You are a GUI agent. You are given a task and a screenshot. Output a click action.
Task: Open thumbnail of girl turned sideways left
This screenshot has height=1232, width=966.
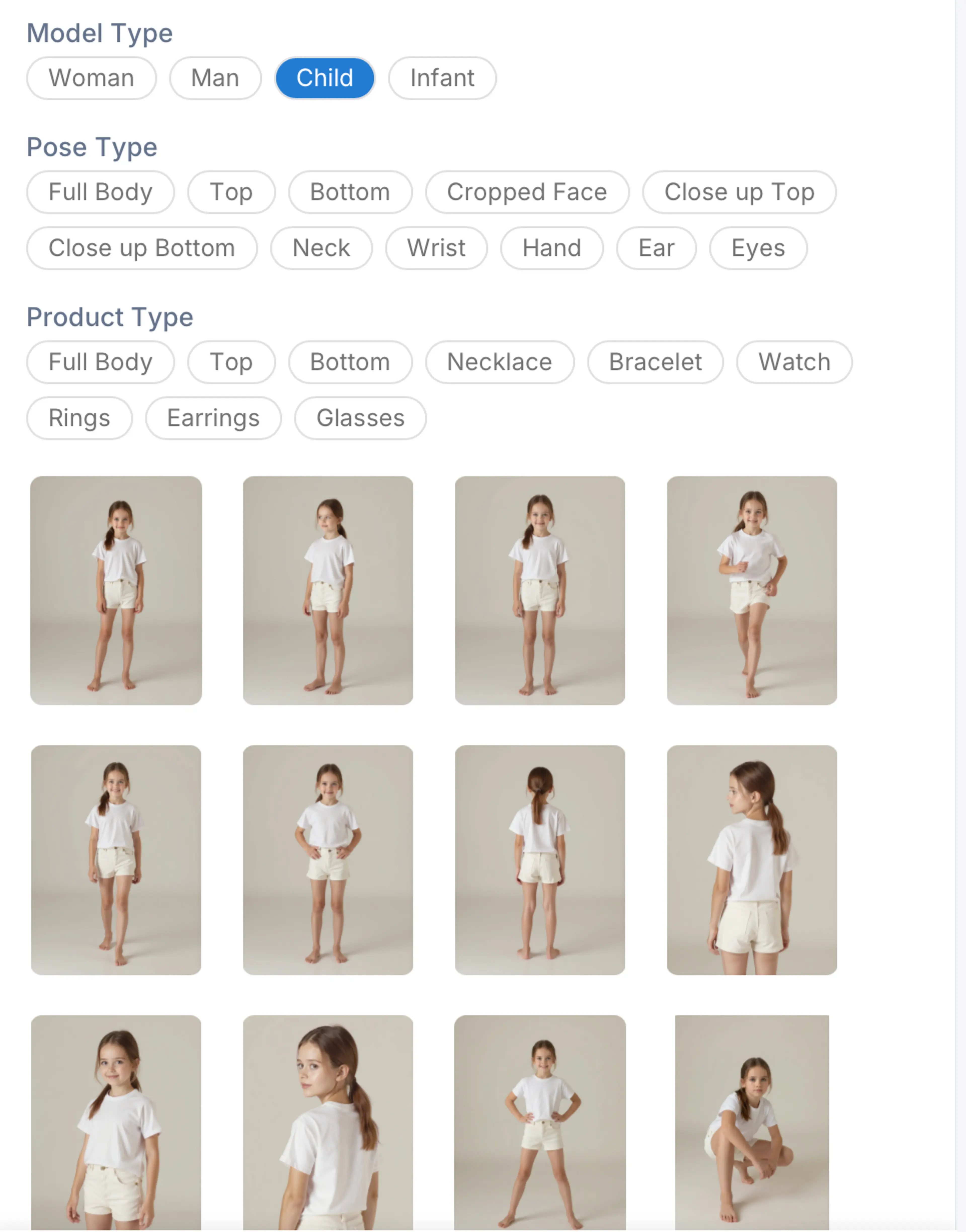pyautogui.click(x=328, y=590)
